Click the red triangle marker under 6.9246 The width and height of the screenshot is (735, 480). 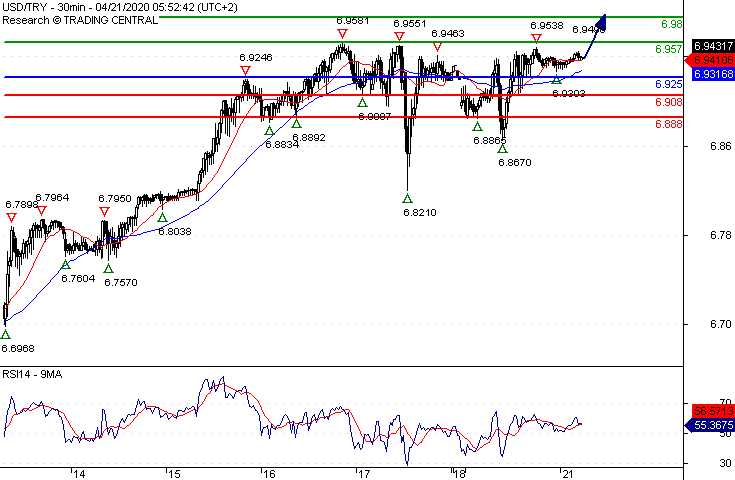pyautogui.click(x=245, y=71)
